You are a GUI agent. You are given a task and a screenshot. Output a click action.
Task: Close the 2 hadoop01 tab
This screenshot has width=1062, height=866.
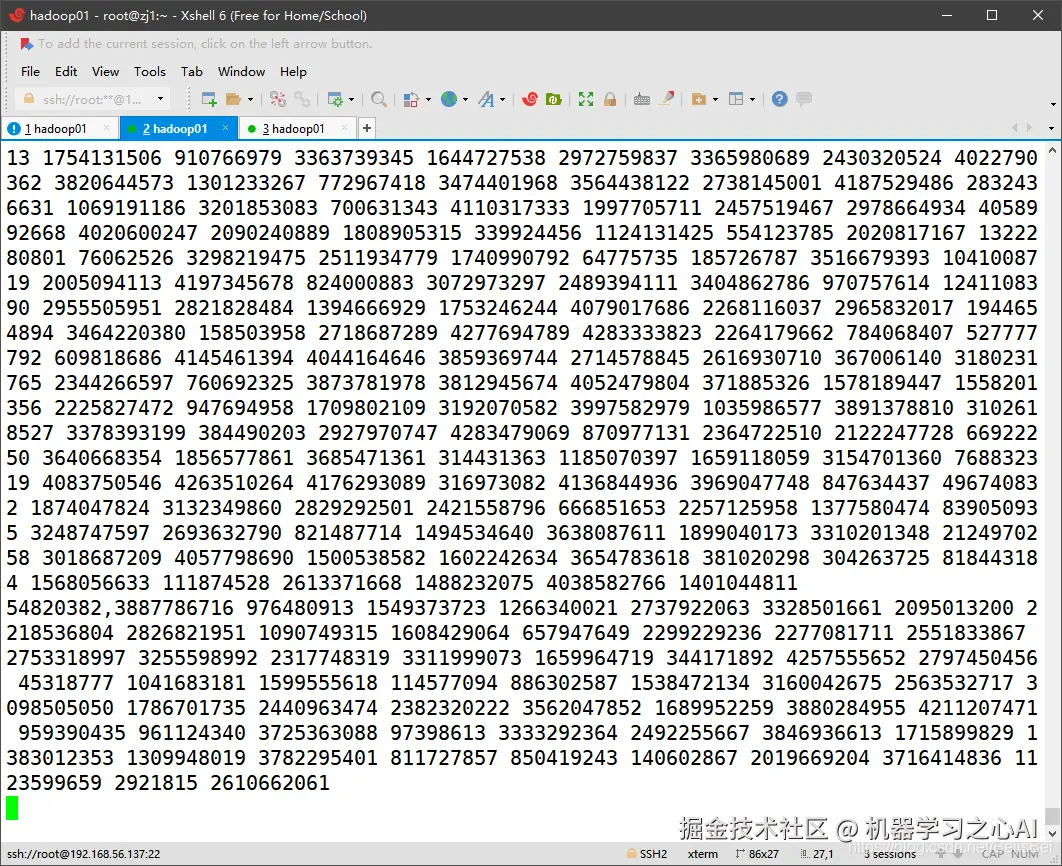pos(226,127)
